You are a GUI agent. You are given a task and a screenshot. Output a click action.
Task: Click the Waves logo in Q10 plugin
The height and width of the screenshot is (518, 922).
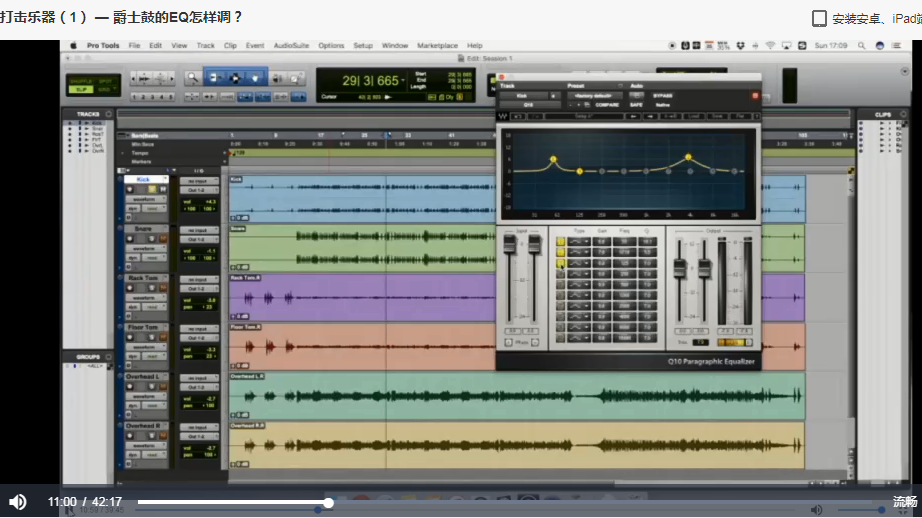pos(503,116)
